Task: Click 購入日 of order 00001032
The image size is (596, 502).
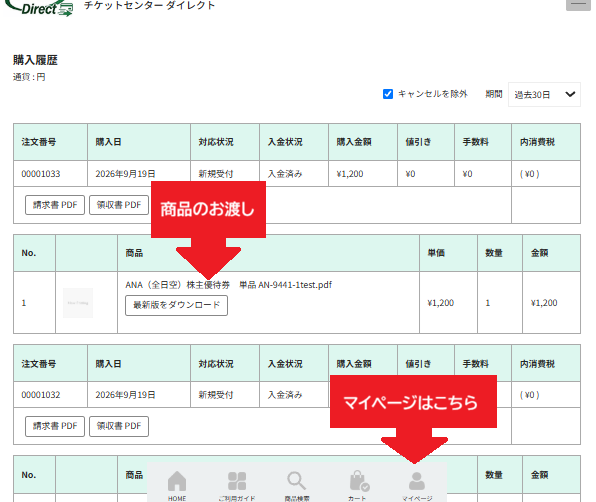Action: click(x=125, y=395)
